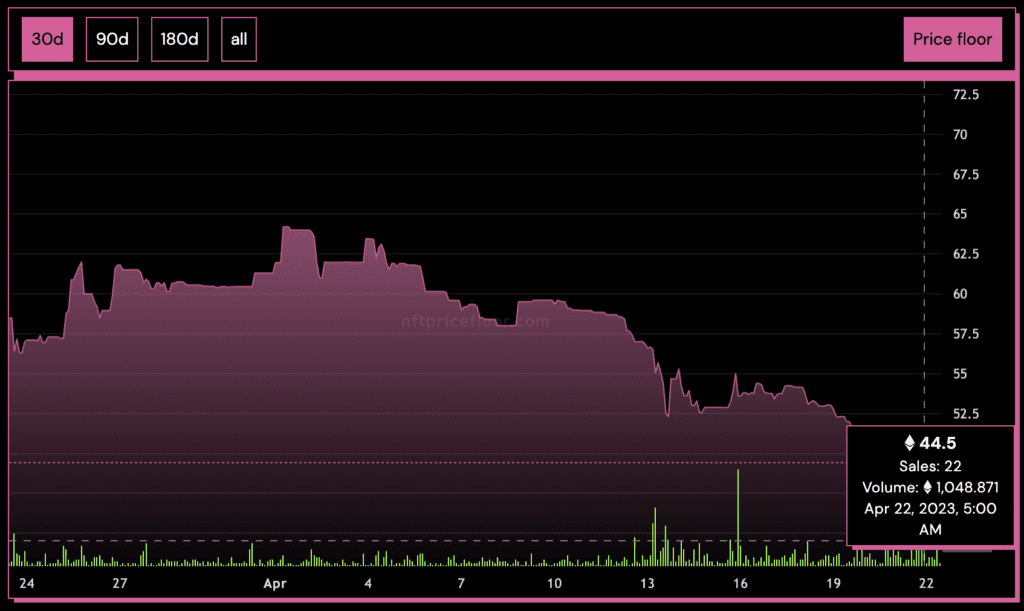Viewport: 1024px width, 611px height.
Task: Click the 27 date label on x-axis
Action: [x=120, y=583]
